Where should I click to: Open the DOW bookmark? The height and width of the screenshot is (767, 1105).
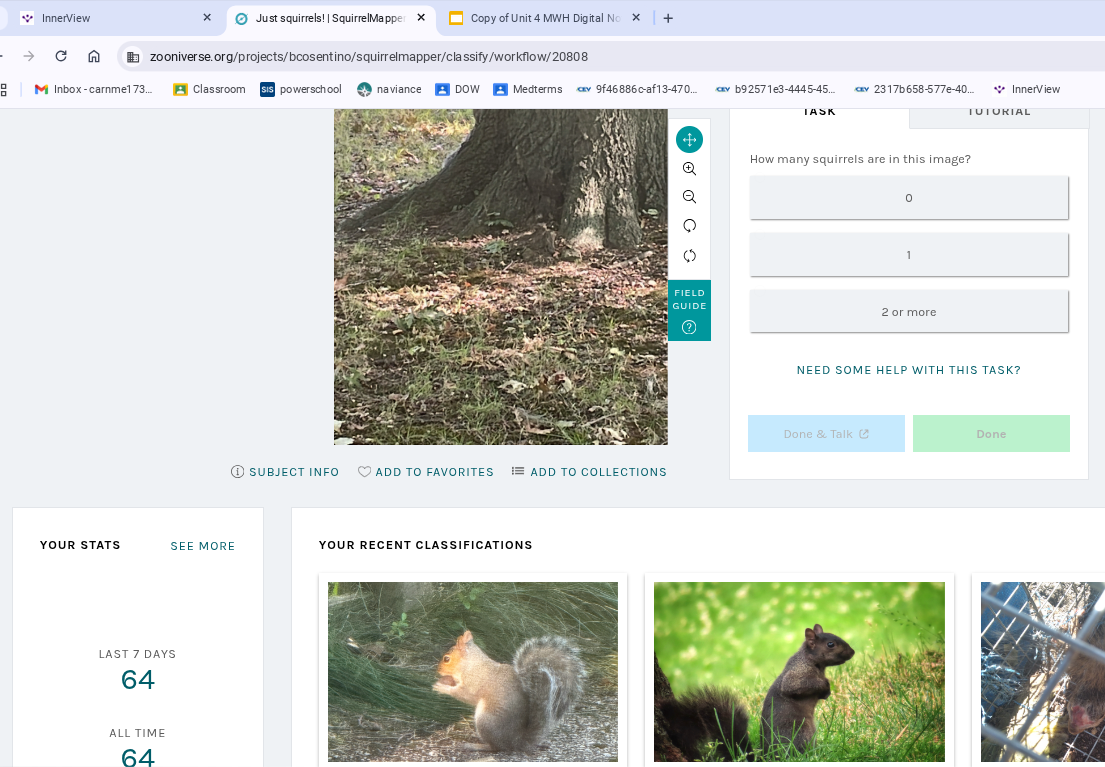(457, 90)
